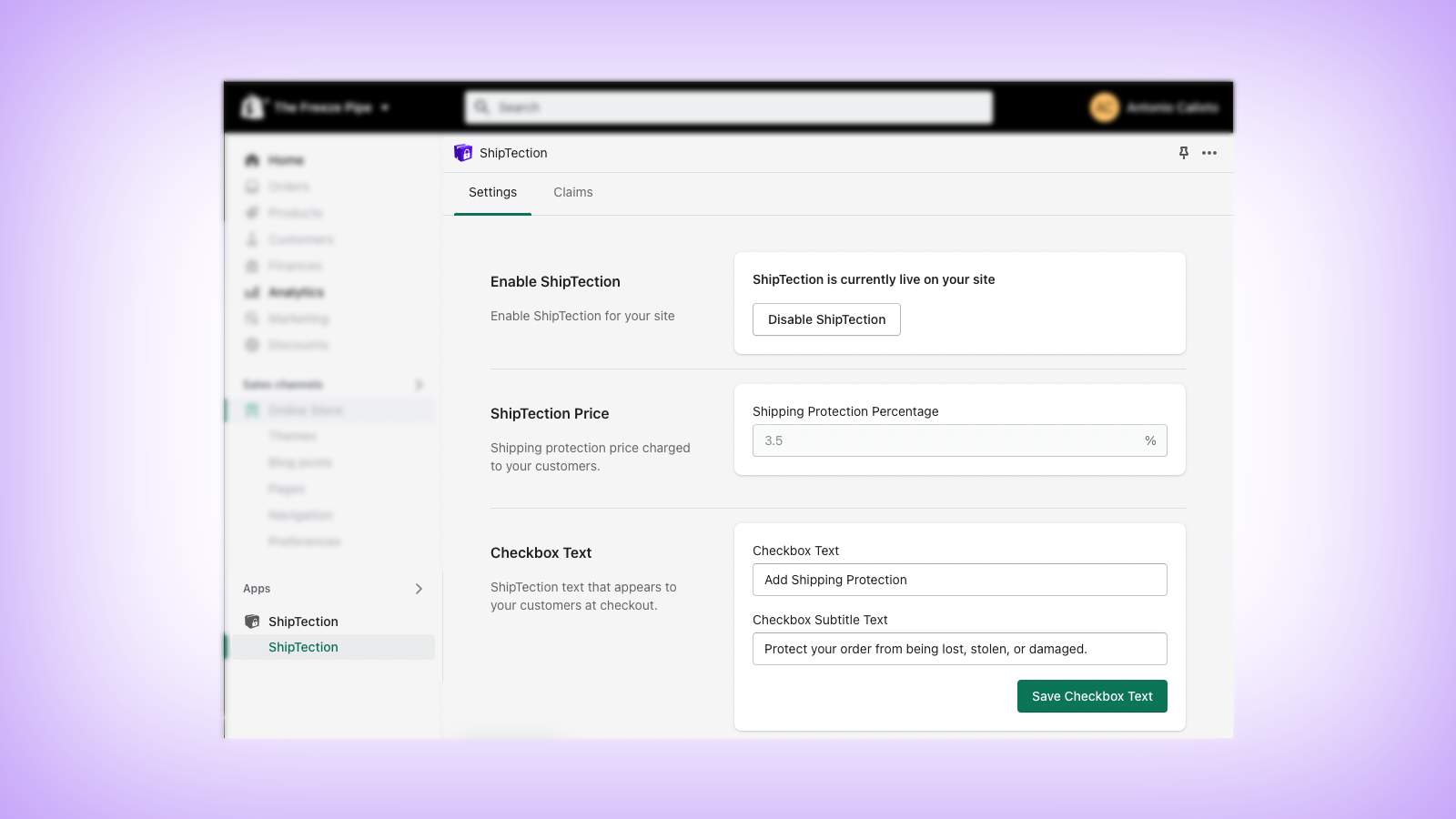Open Themes under Online Store
The height and width of the screenshot is (819, 1456).
tap(293, 435)
